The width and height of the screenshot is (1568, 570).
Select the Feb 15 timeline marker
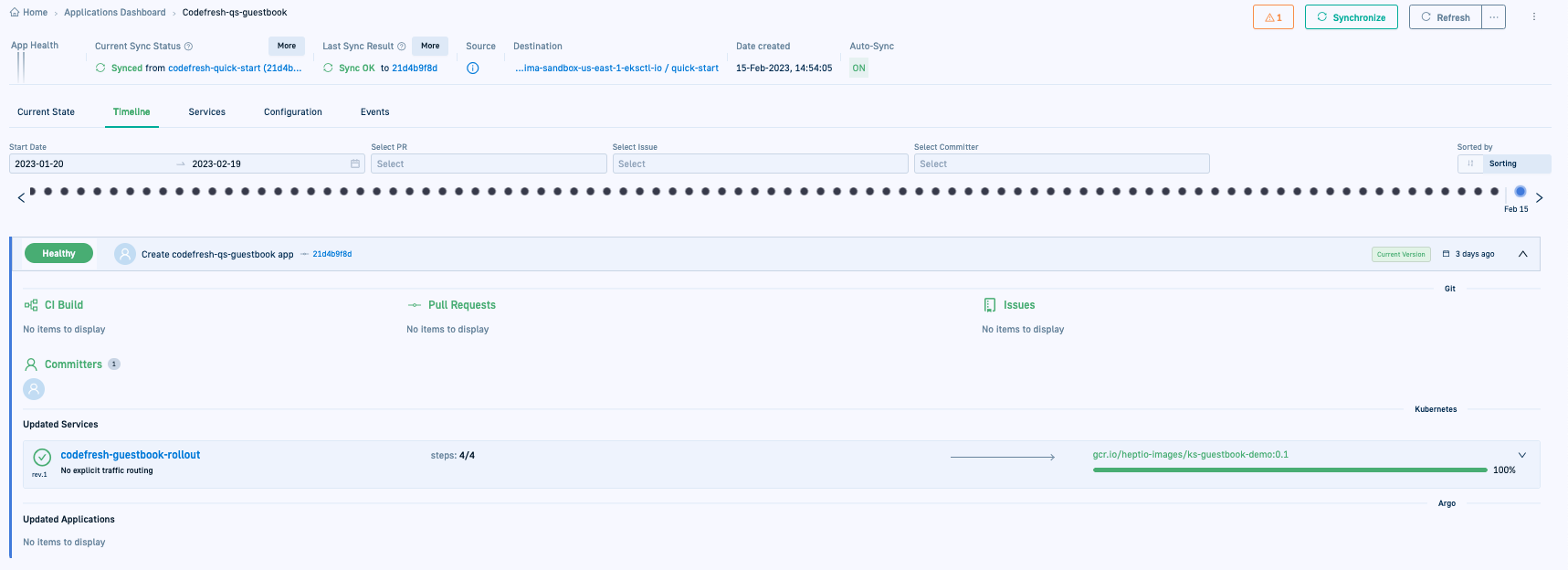click(x=1521, y=192)
